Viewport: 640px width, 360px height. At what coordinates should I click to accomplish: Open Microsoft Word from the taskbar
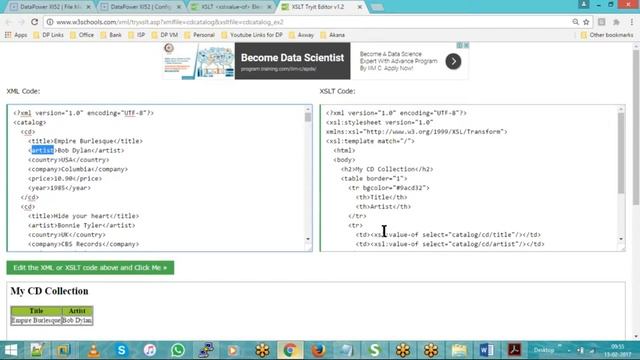coord(487,350)
